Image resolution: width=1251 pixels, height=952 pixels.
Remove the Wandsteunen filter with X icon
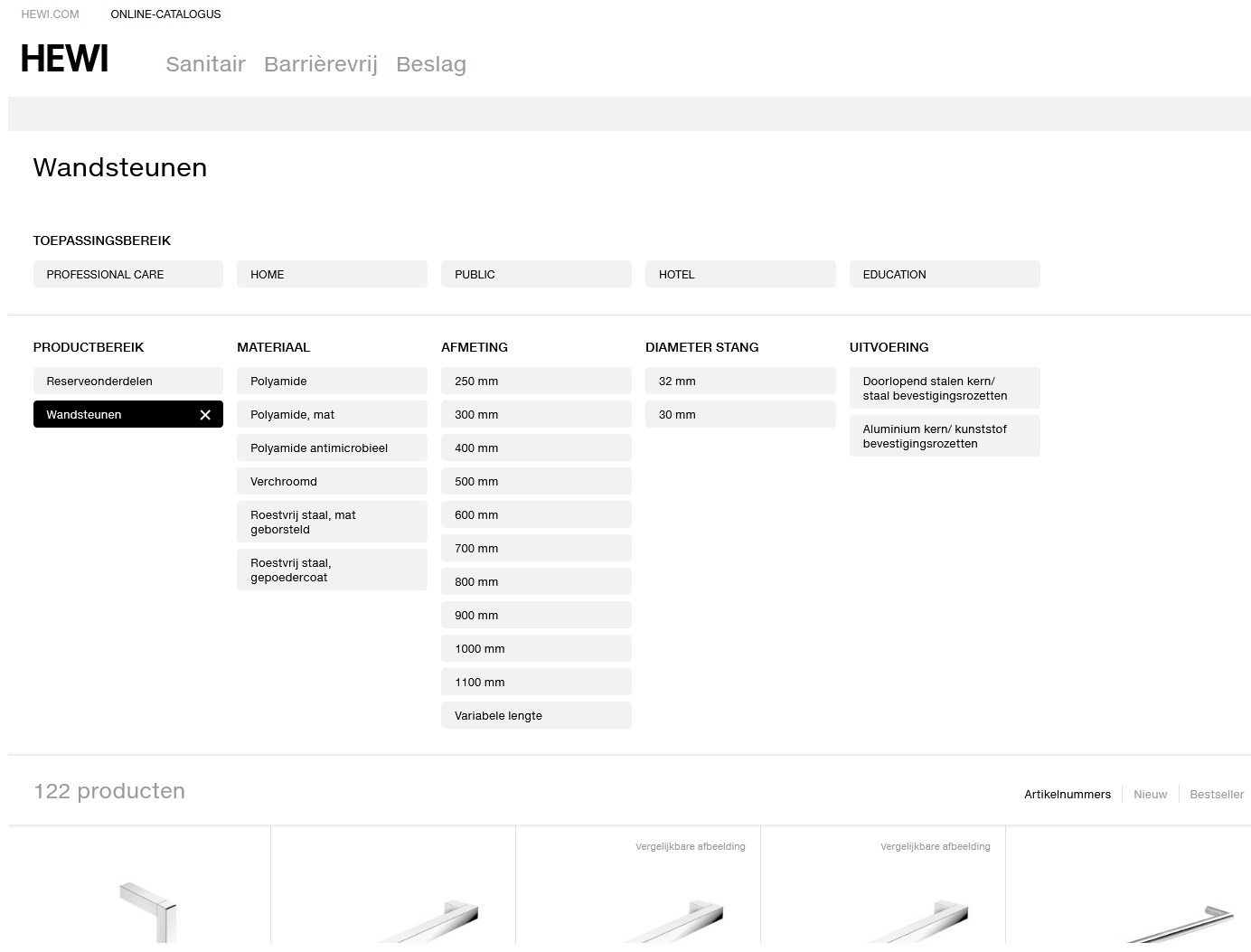[205, 415]
